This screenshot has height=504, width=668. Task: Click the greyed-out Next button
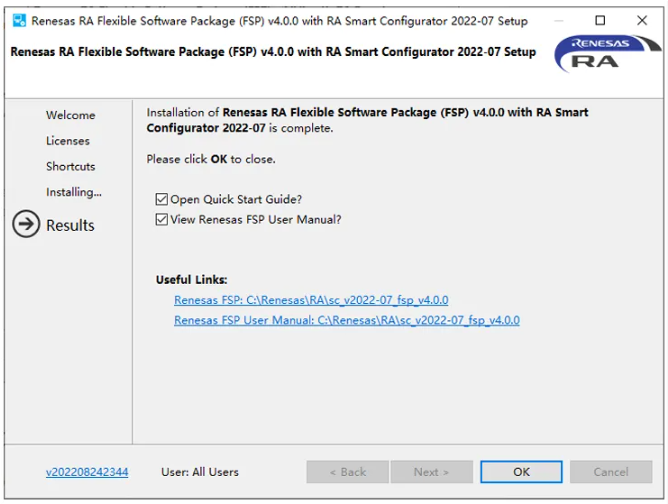pos(432,472)
